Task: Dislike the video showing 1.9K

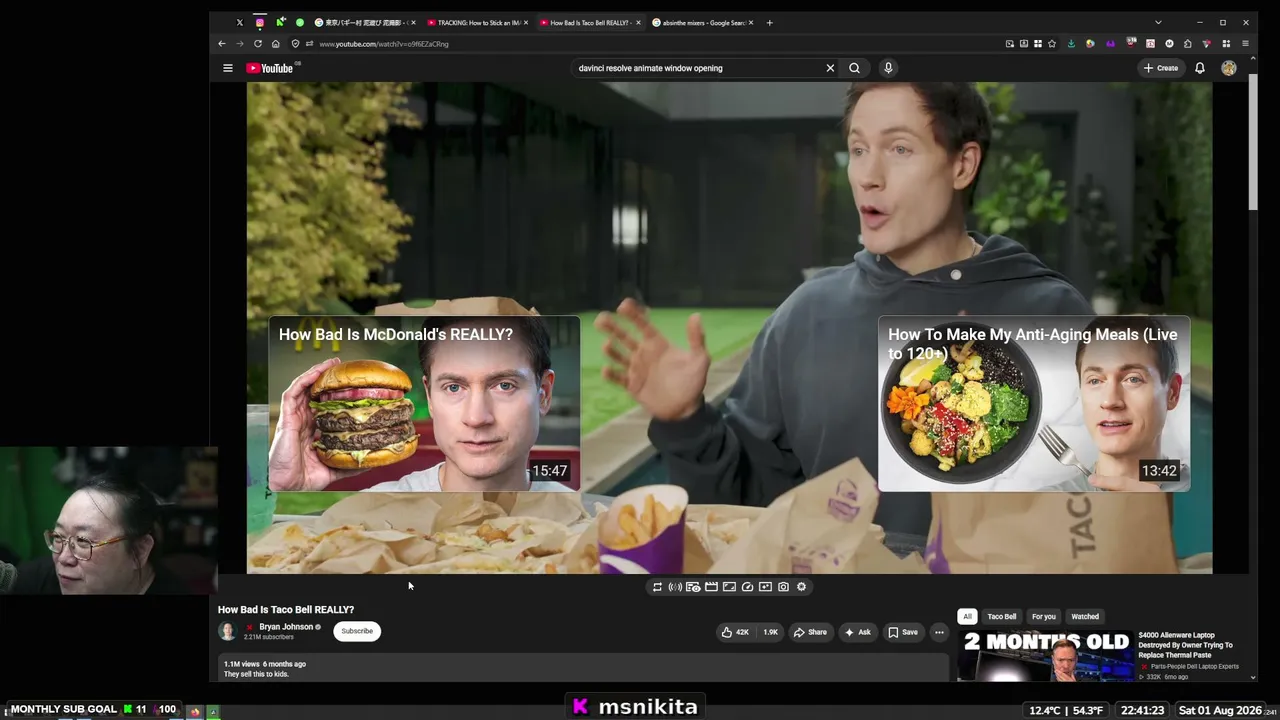Action: [769, 632]
